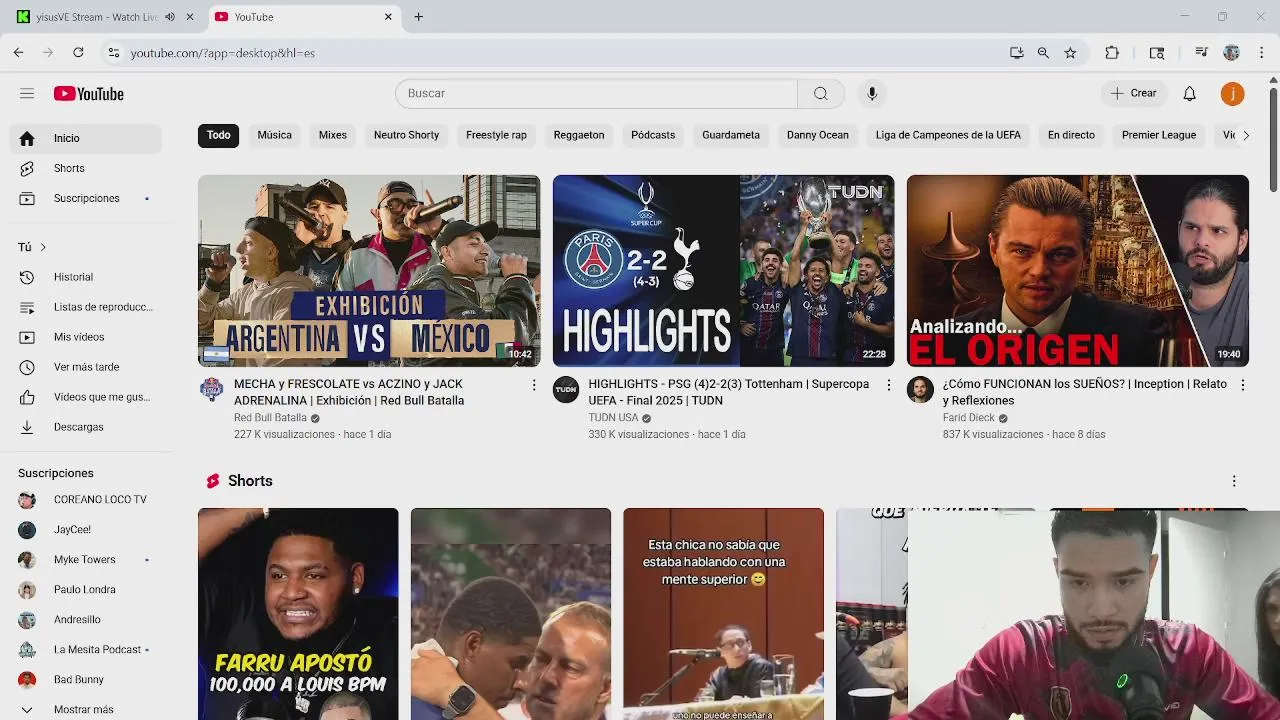The image size is (1280, 720).
Task: Click the browser address bar URL
Action: [222, 53]
